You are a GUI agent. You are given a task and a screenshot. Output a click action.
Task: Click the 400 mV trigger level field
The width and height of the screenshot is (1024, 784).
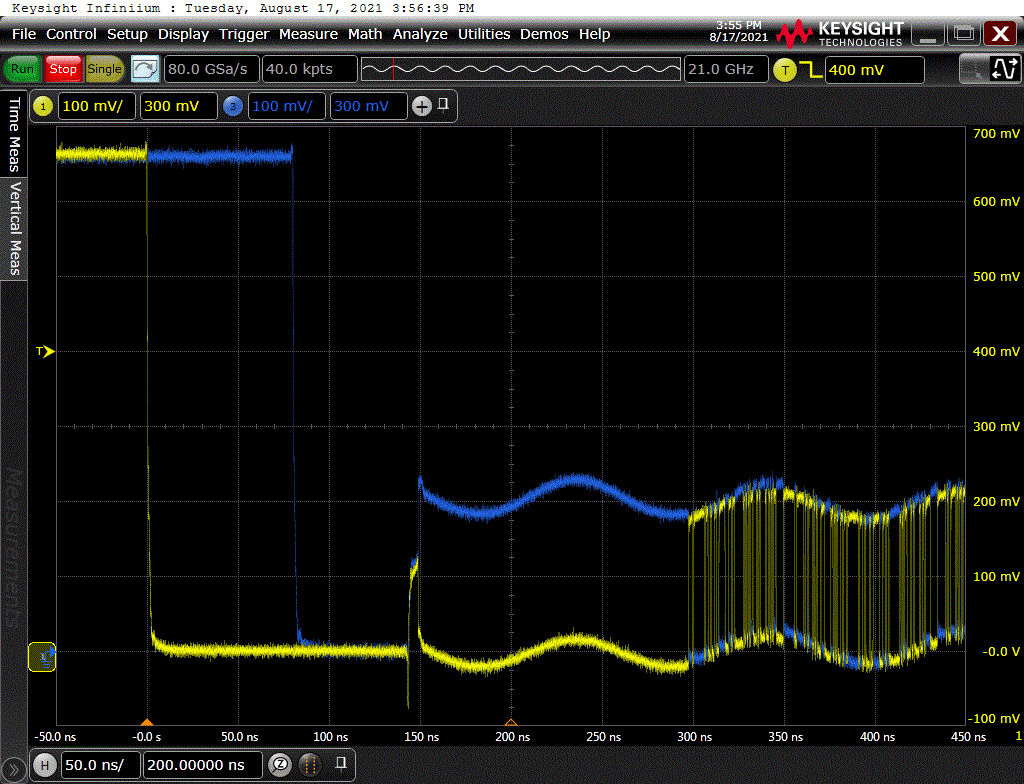tap(874, 70)
